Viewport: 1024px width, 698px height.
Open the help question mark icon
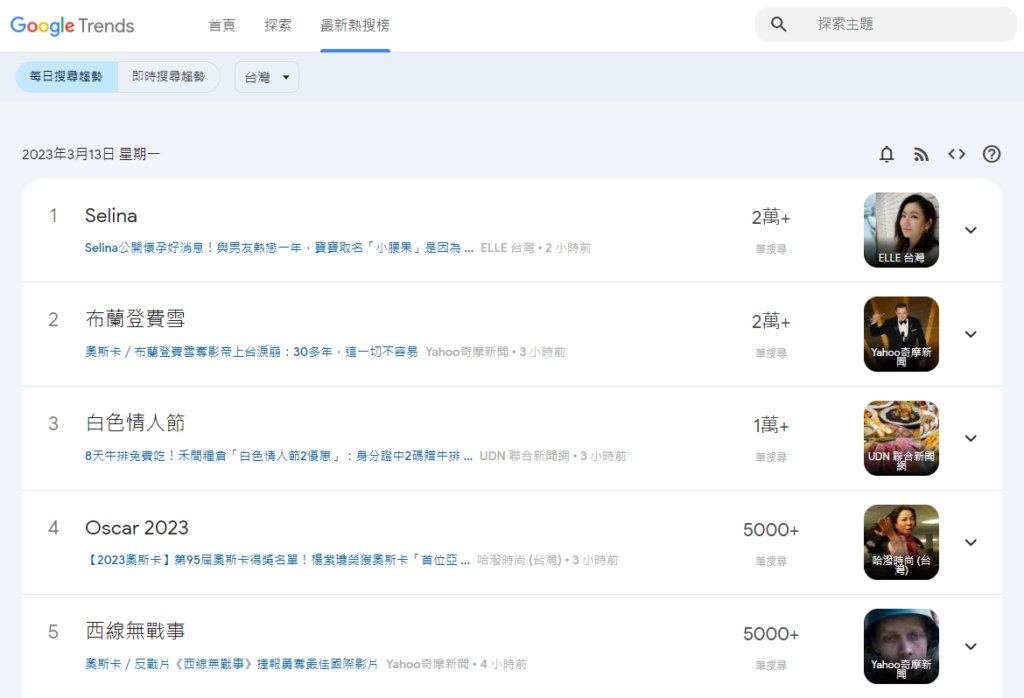point(991,154)
